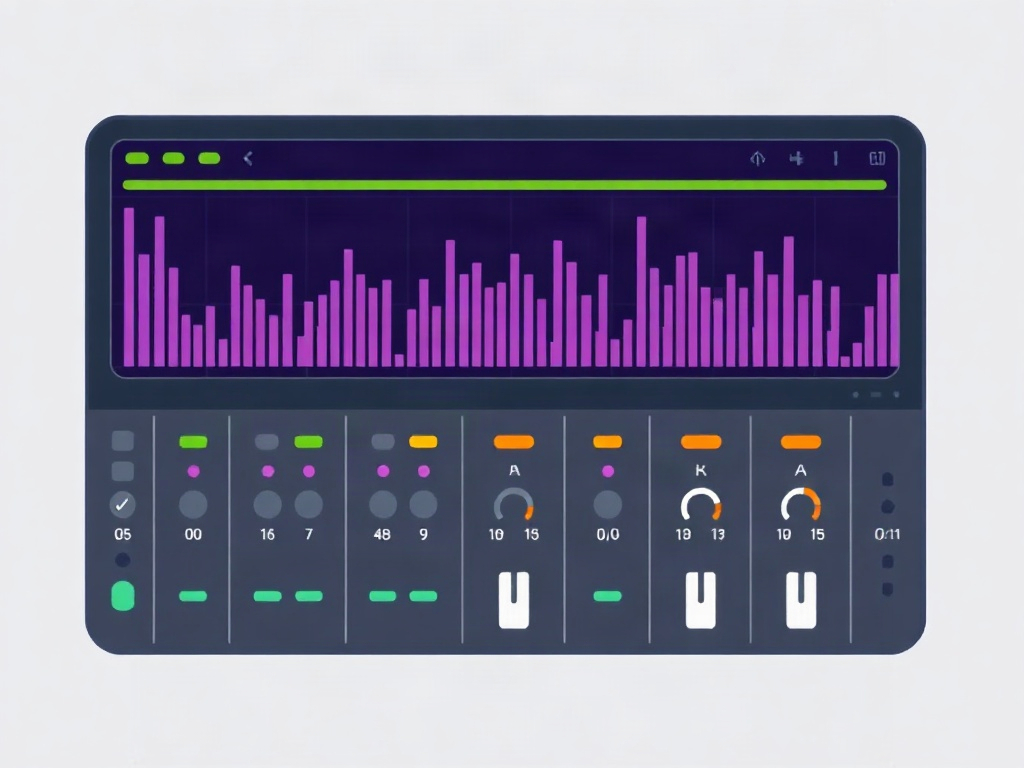The width and height of the screenshot is (1024, 768).
Task: Click the purple dot above the 16 knob
Action: 268,471
